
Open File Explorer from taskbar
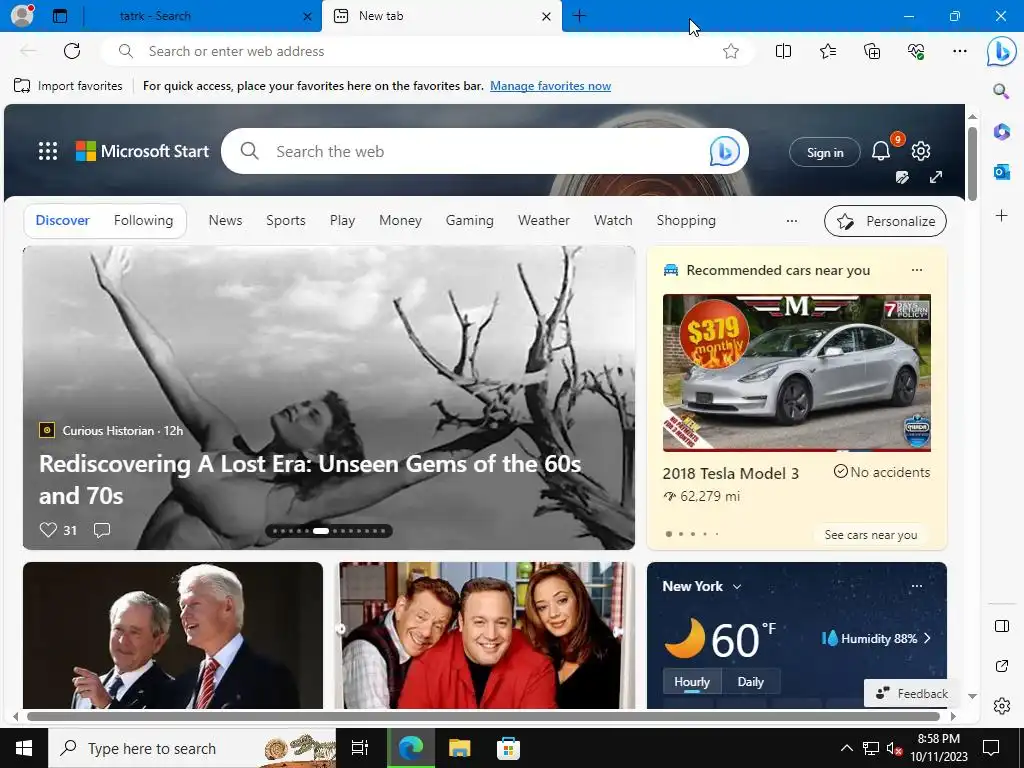[x=459, y=748]
